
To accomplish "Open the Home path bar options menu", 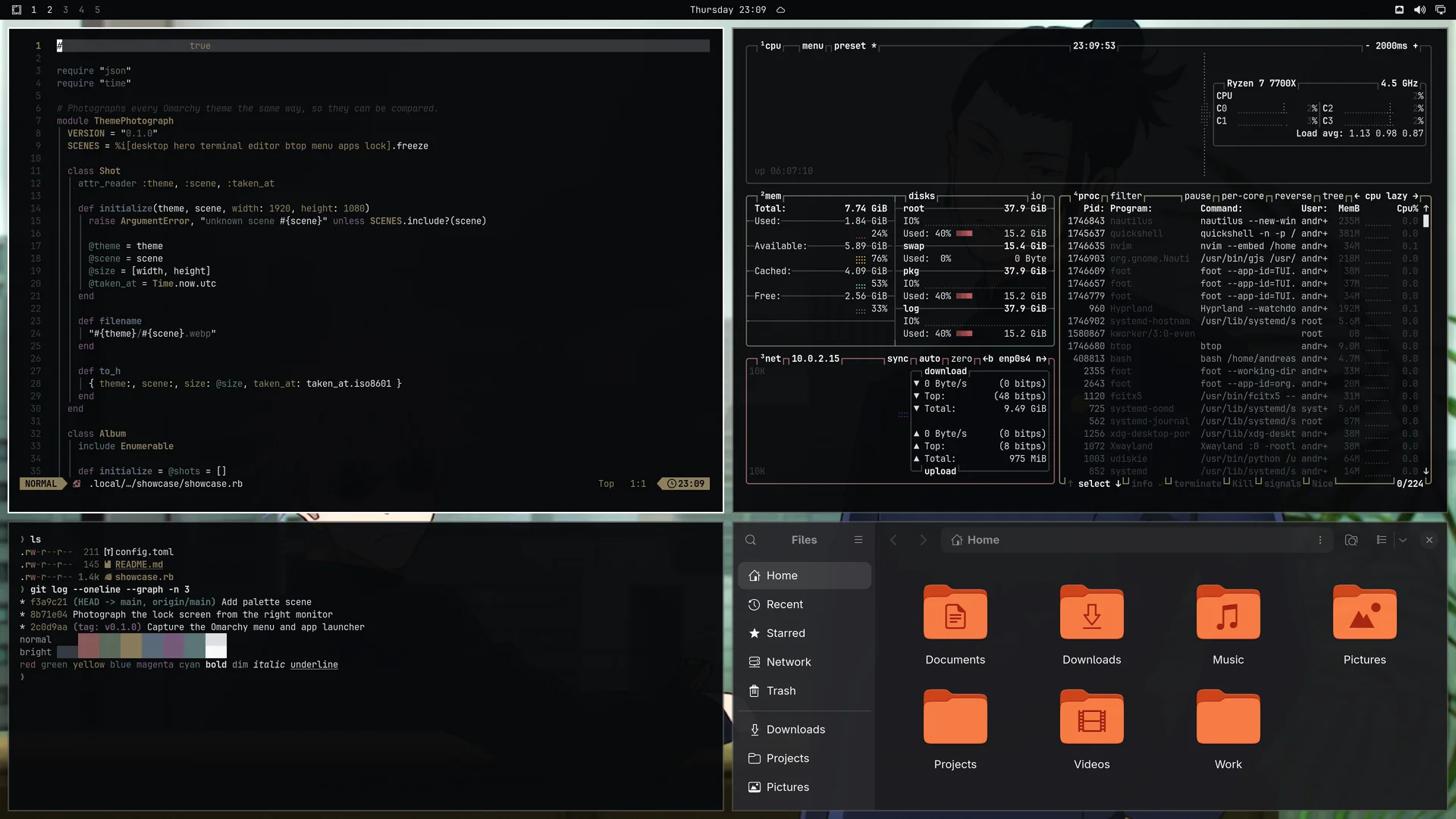I will (x=1320, y=540).
